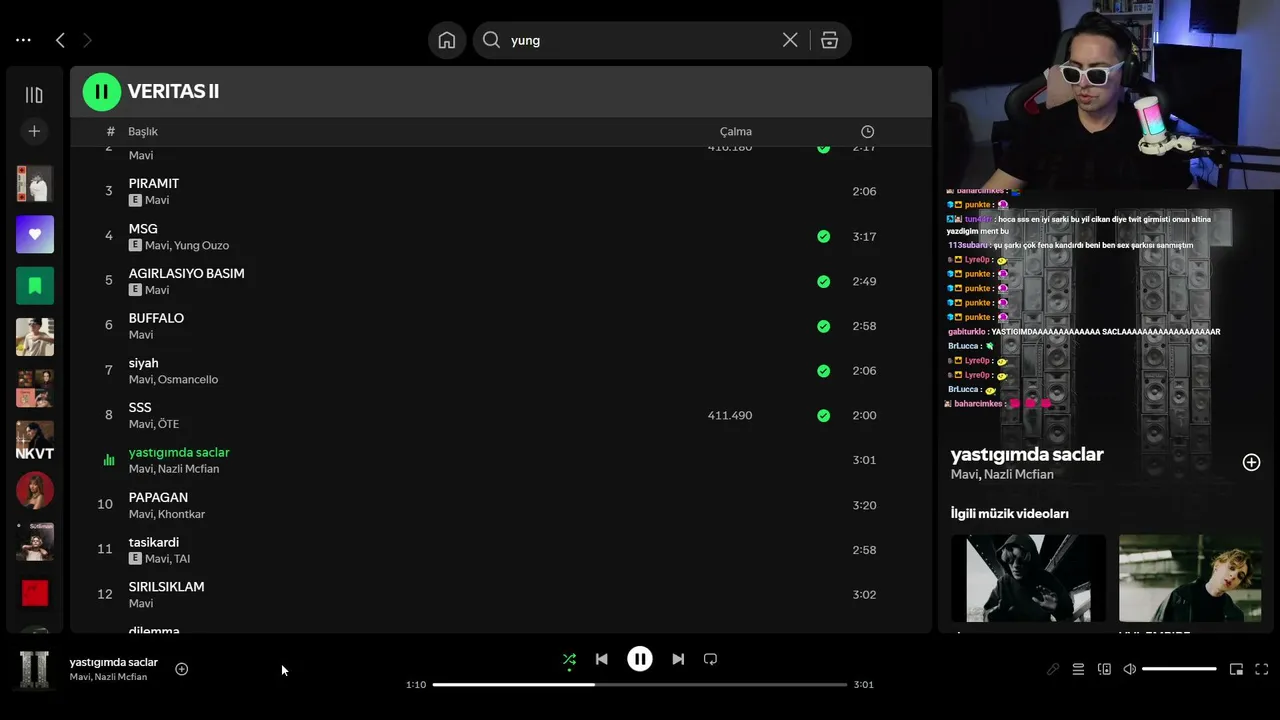Click the playing equalizer icon in track list

(109, 460)
